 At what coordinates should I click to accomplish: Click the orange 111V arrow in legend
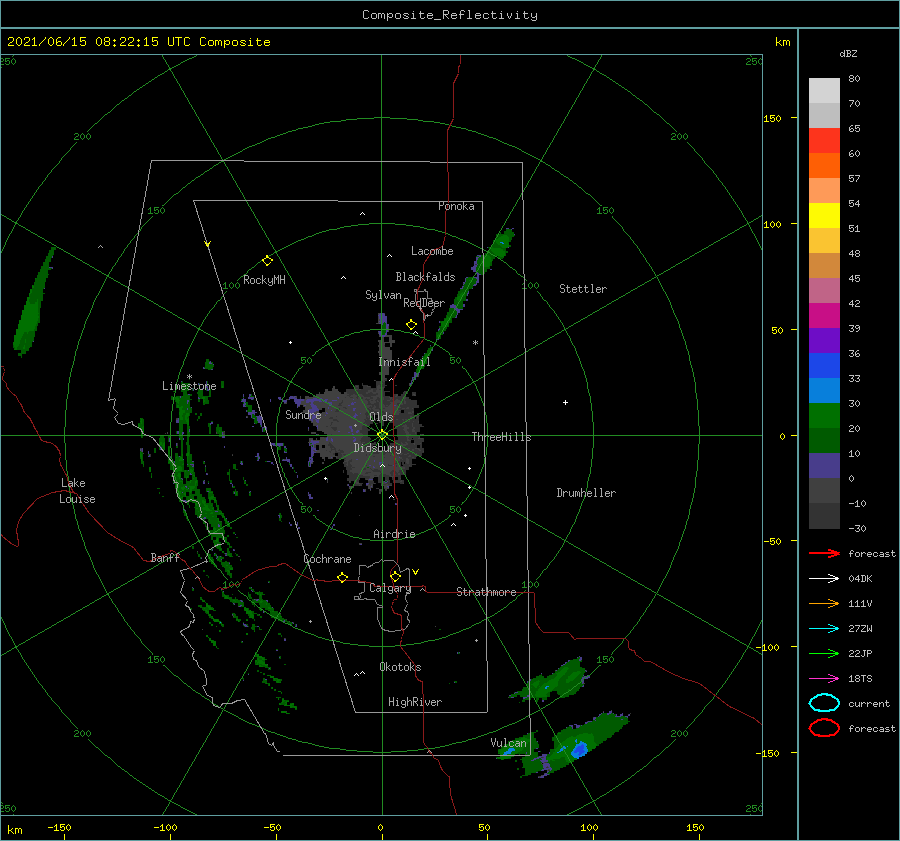pos(824,603)
